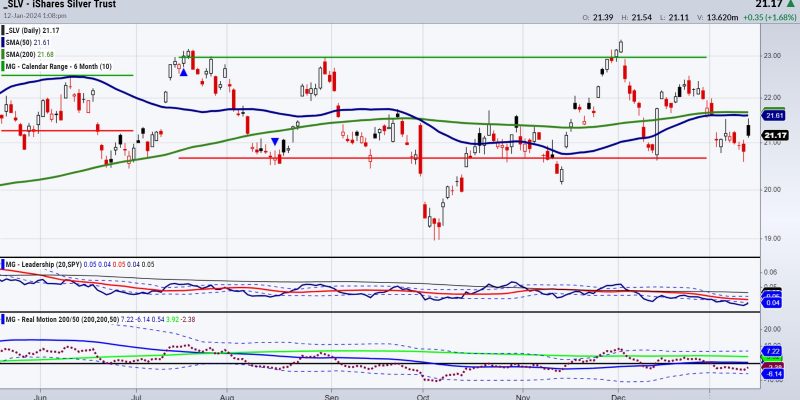The image size is (800, 400).
Task: Click the tall red candle at start of October
Action: 420,148
